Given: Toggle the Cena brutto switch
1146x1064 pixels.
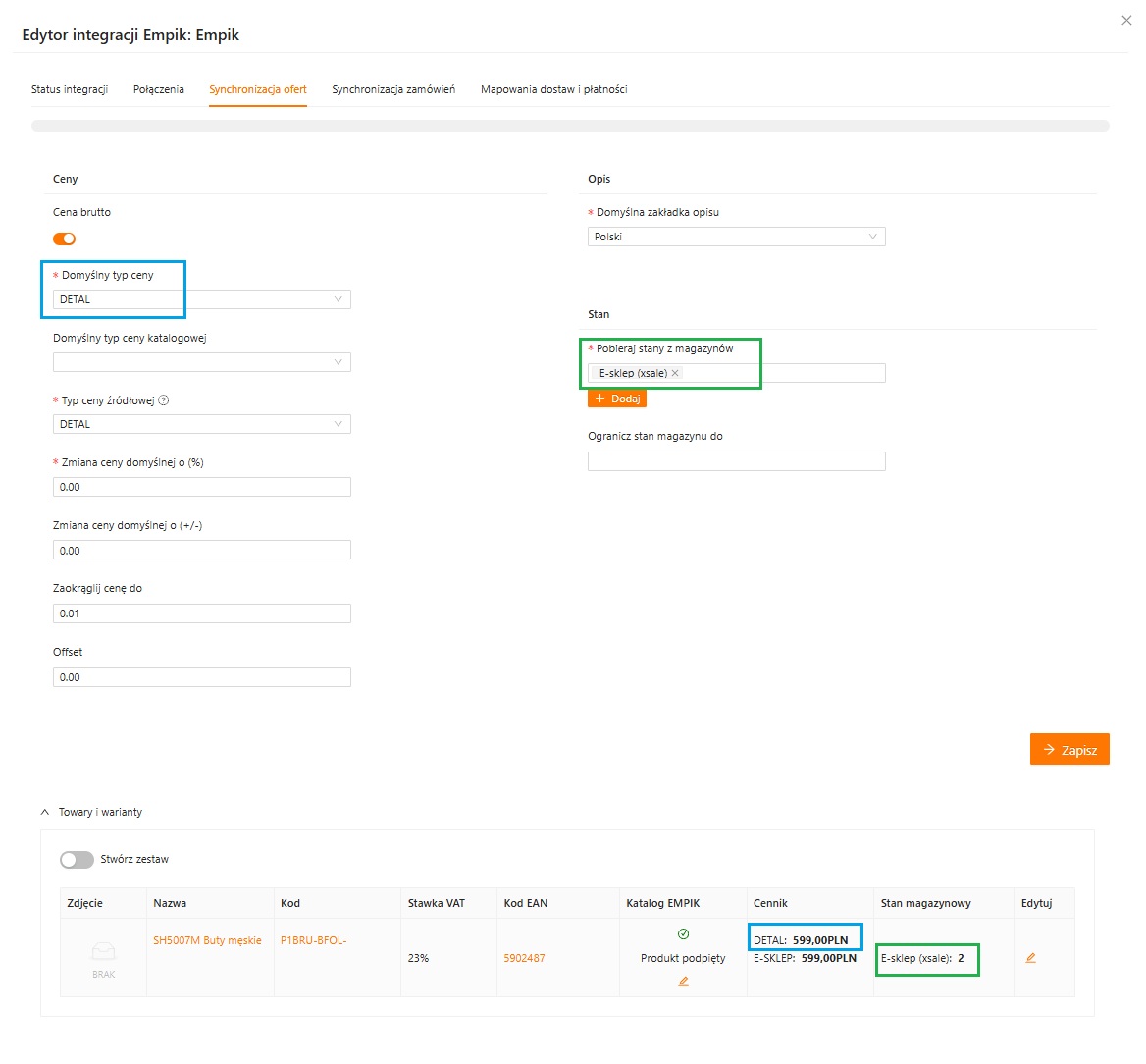Looking at the screenshot, I should (65, 239).
